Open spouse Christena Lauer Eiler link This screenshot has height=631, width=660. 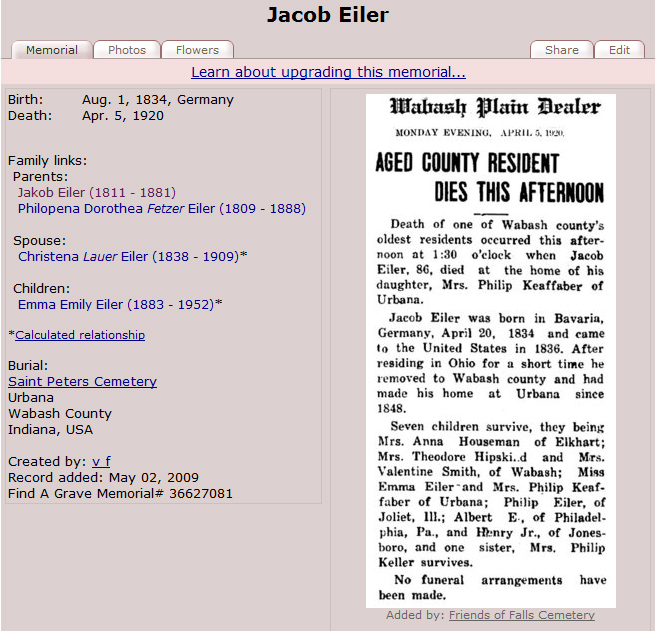[129, 256]
